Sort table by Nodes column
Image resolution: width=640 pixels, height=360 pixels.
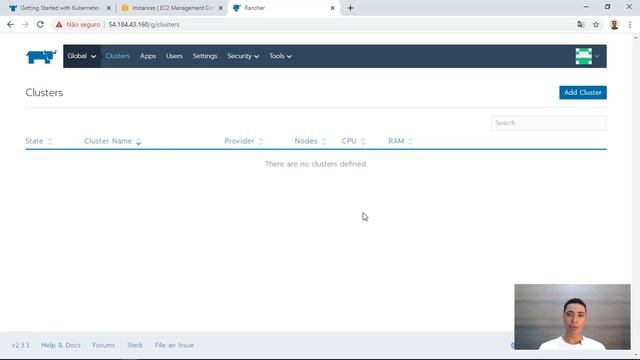click(x=310, y=141)
